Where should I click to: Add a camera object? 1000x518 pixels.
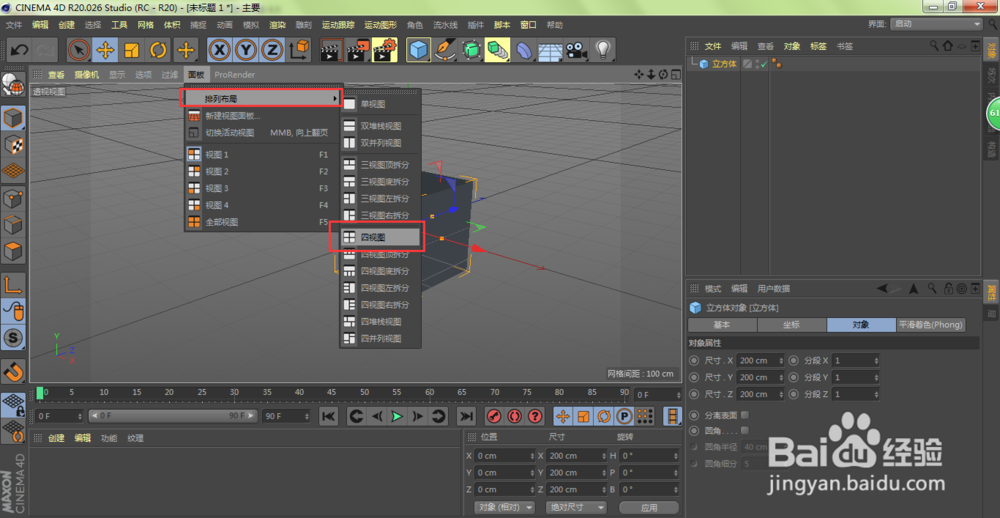tap(576, 50)
